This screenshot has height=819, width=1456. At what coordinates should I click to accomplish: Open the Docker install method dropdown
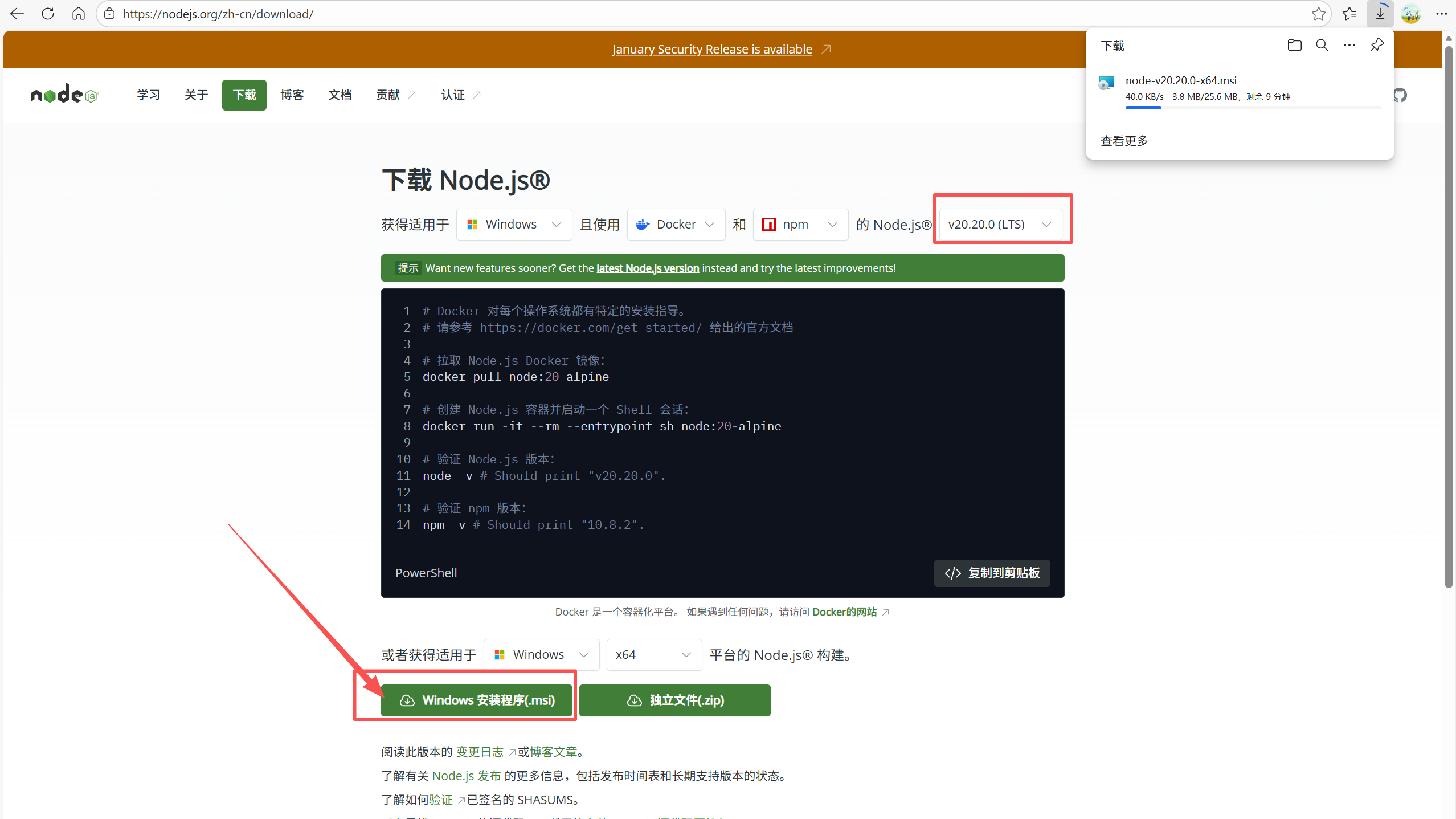coord(676,224)
